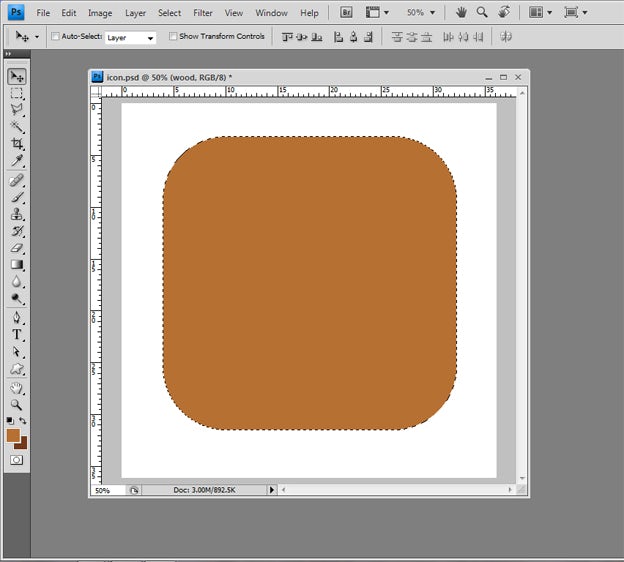This screenshot has width=624, height=562.
Task: Select the History Brush tool
Action: [17, 231]
